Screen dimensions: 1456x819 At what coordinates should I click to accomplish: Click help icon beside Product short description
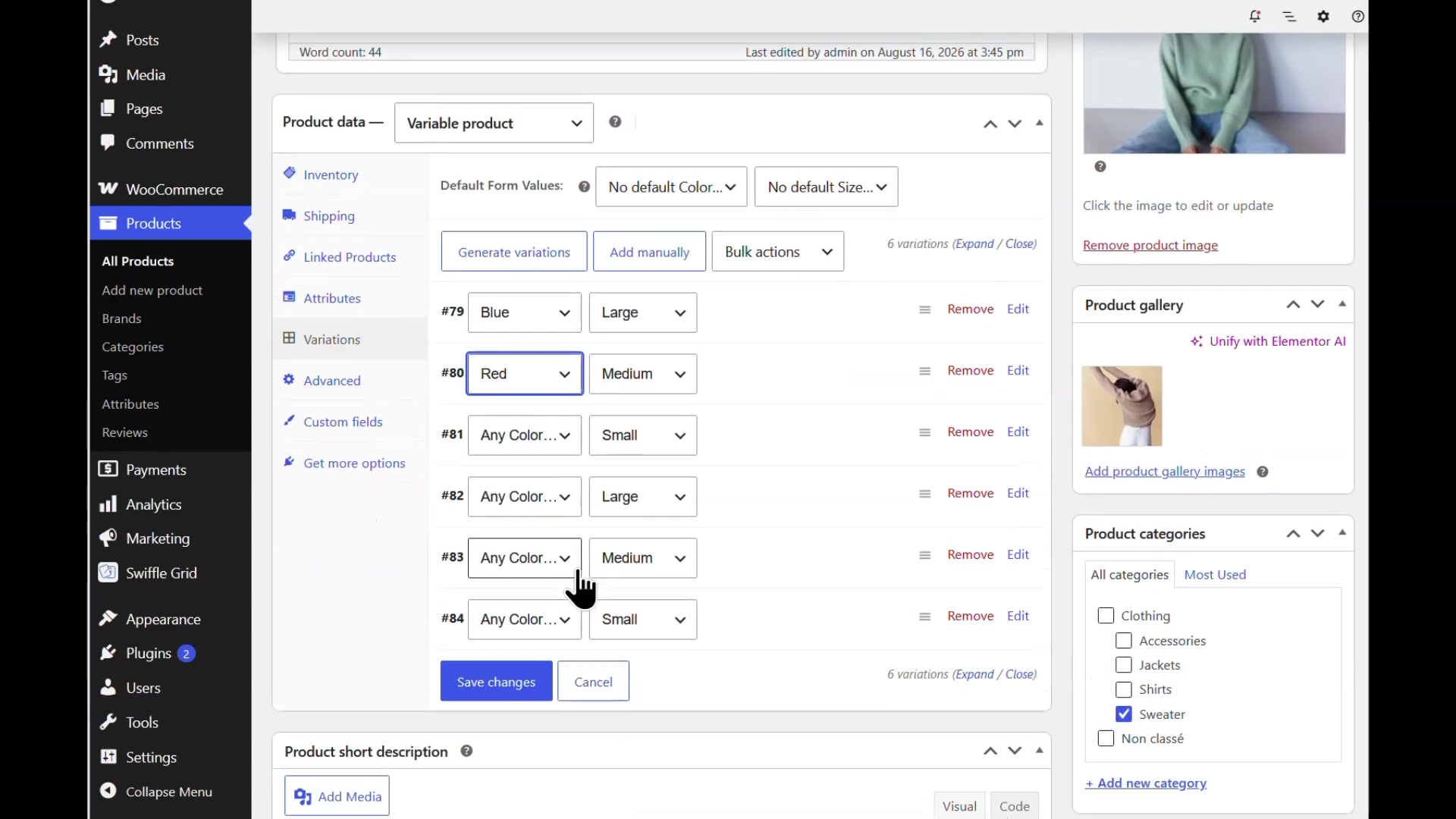[x=466, y=751]
